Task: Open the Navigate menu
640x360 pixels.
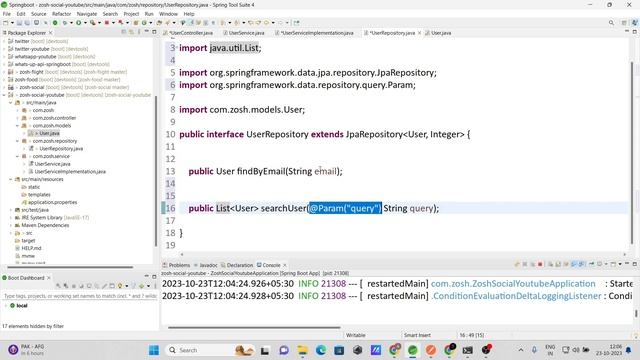Action: pyautogui.click(x=87, y=14)
